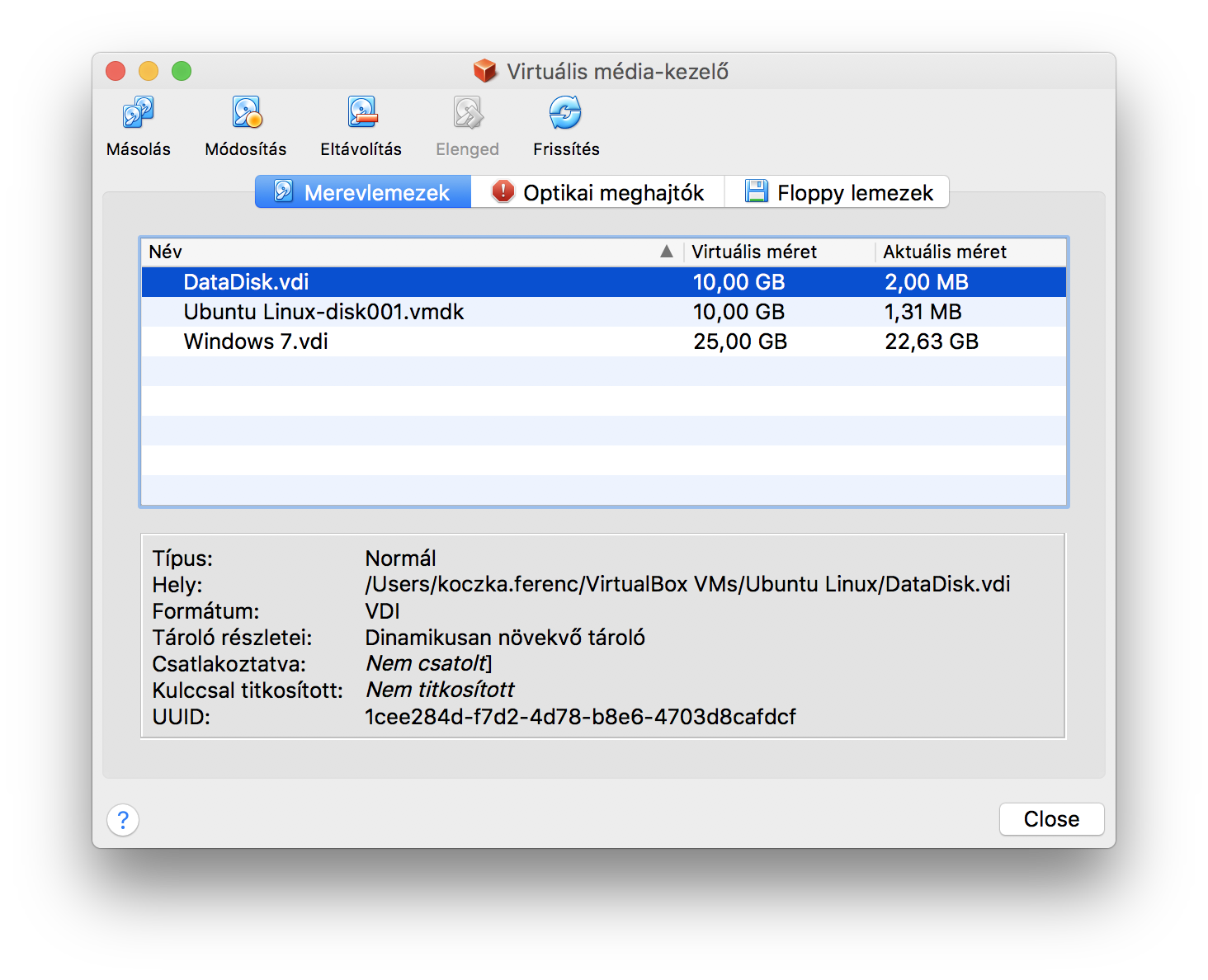Click the greyed Elenged (release) icon
Screen dimensions: 1208x980
coord(468,113)
